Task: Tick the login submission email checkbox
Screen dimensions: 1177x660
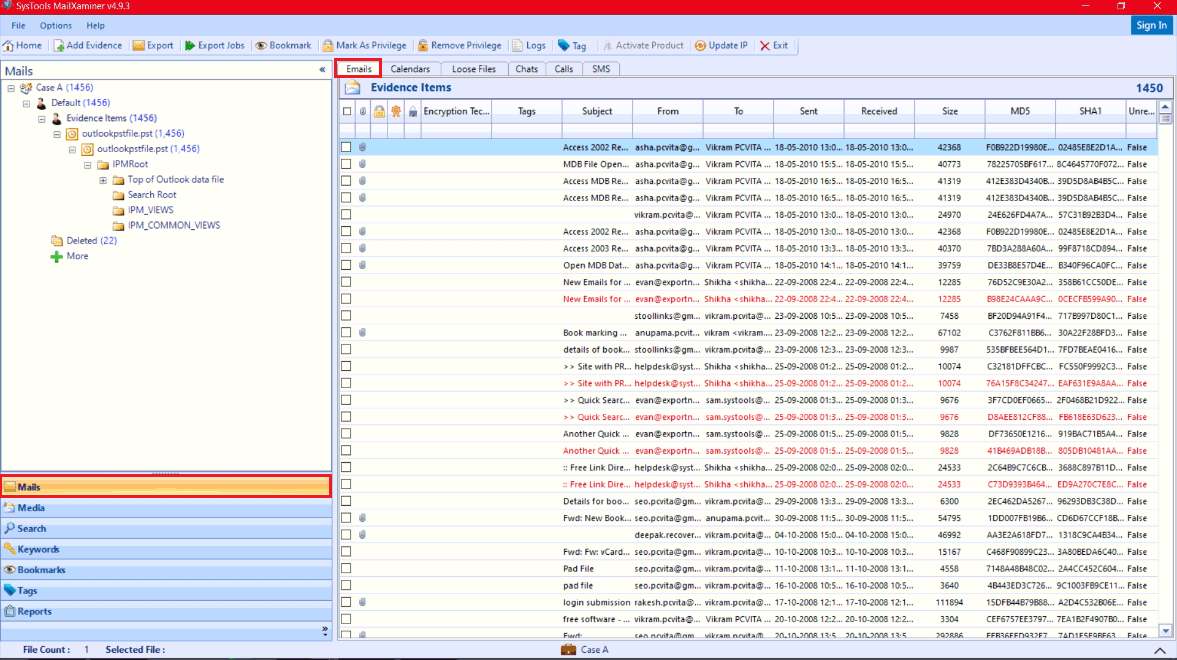Action: coord(346,602)
